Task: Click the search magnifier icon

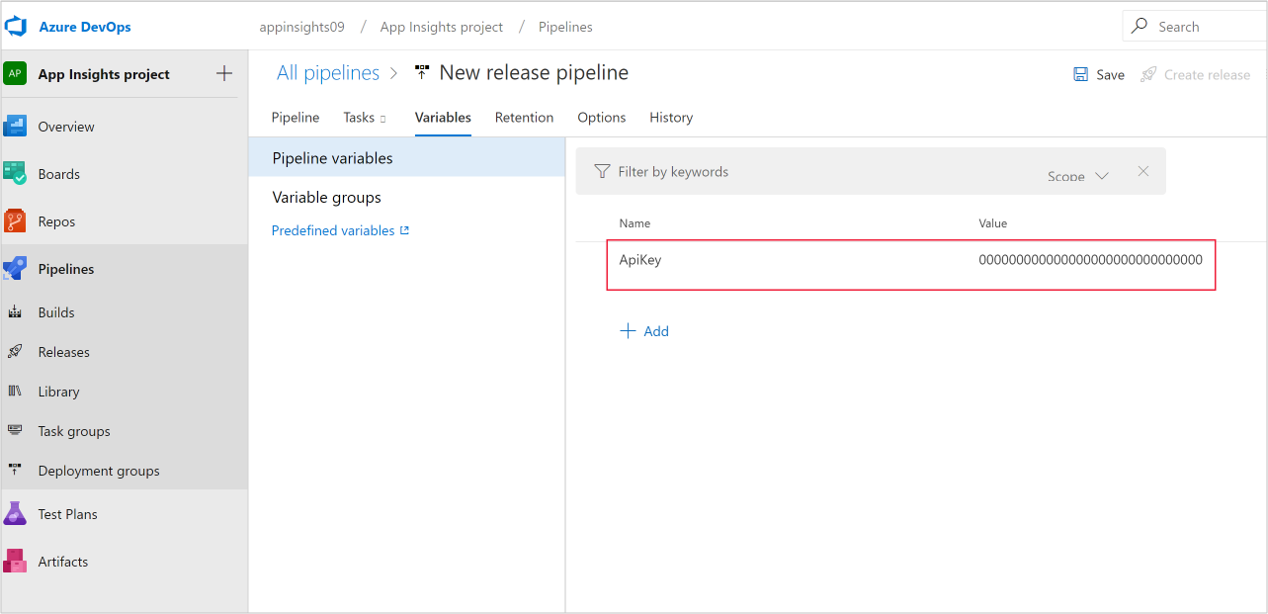Action: 1140,26
